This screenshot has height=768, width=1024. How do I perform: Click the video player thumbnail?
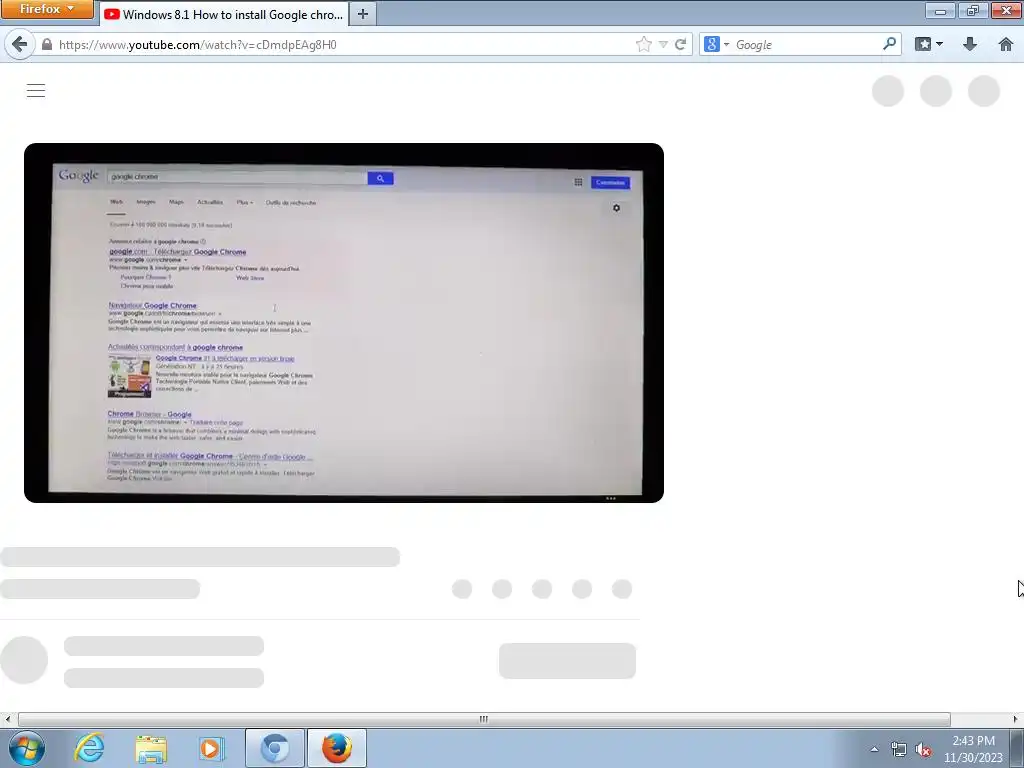(x=344, y=323)
